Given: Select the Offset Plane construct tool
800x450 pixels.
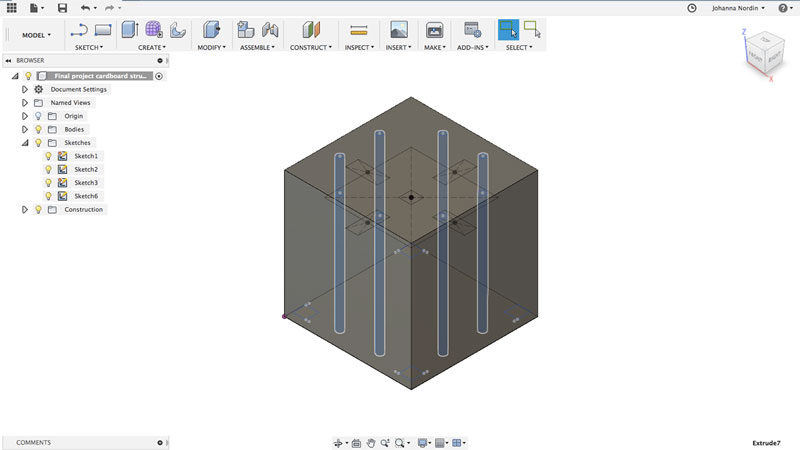Looking at the screenshot, I should coord(311,30).
